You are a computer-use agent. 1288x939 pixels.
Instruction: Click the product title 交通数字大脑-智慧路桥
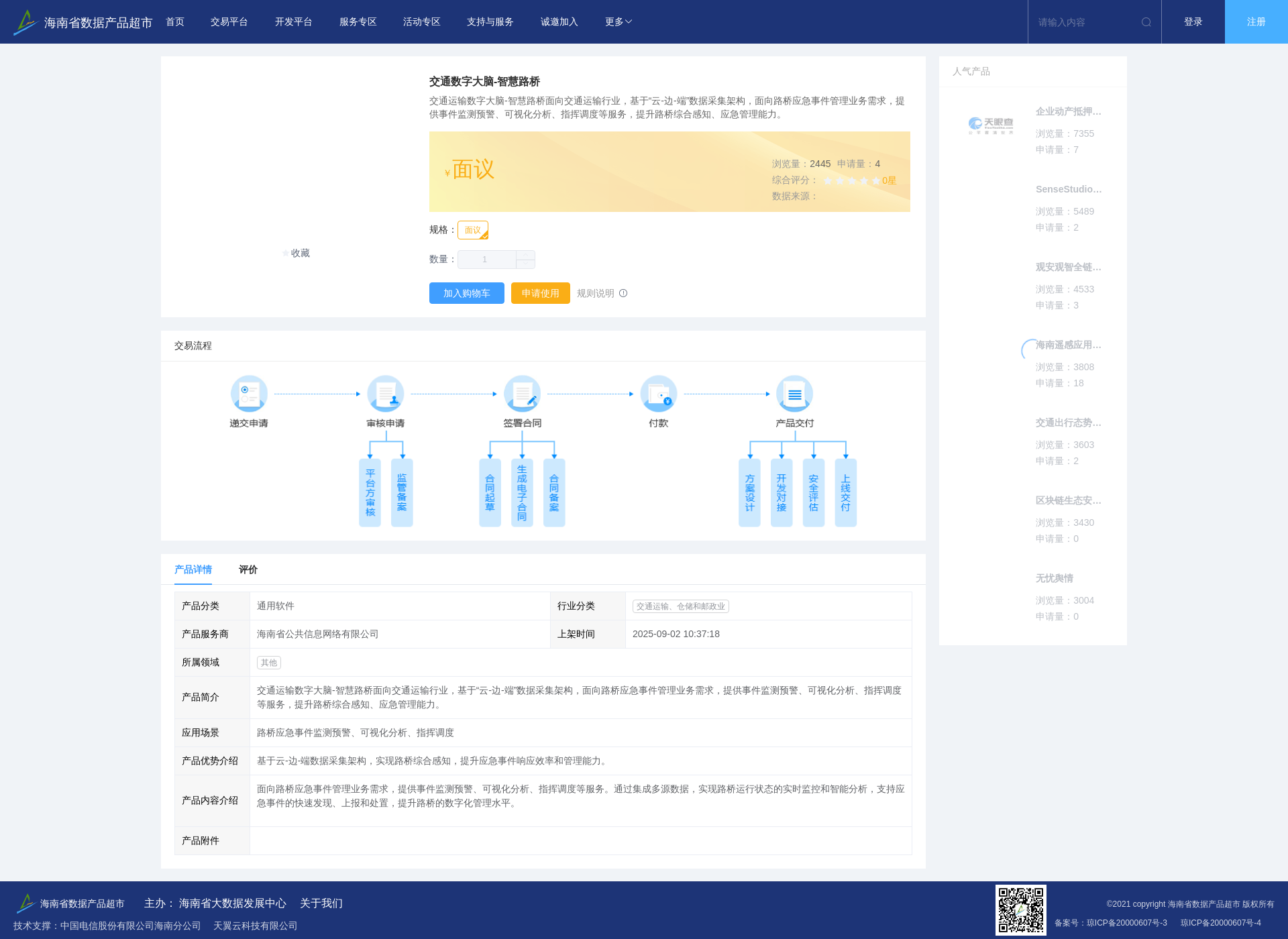coord(485,81)
